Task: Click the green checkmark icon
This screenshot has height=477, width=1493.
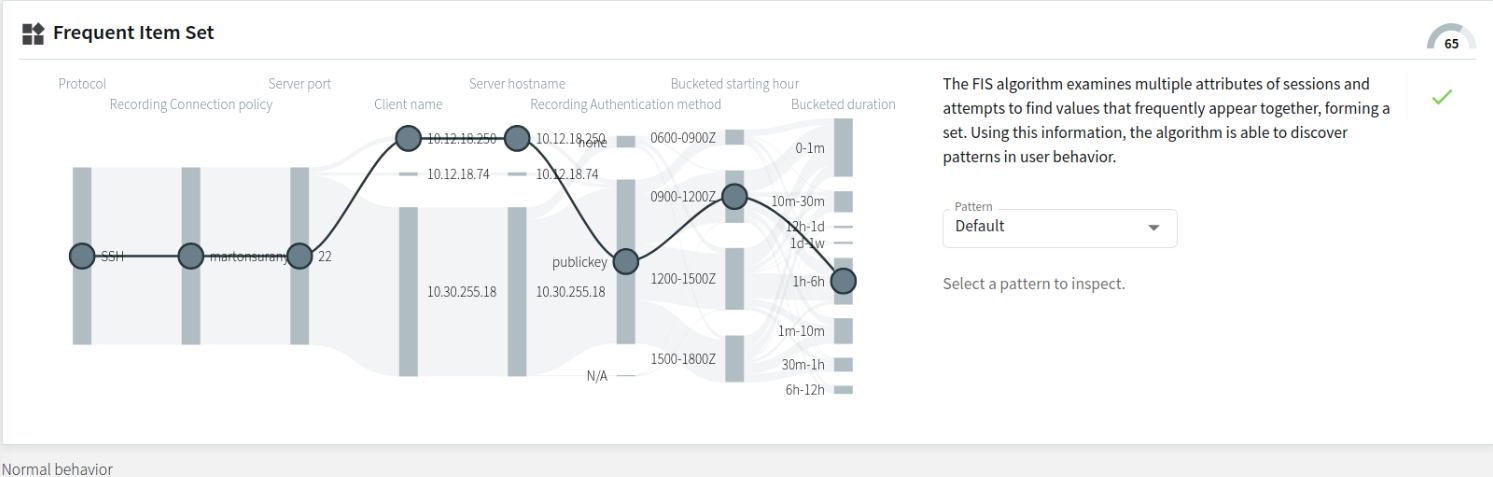Action: [1441, 97]
